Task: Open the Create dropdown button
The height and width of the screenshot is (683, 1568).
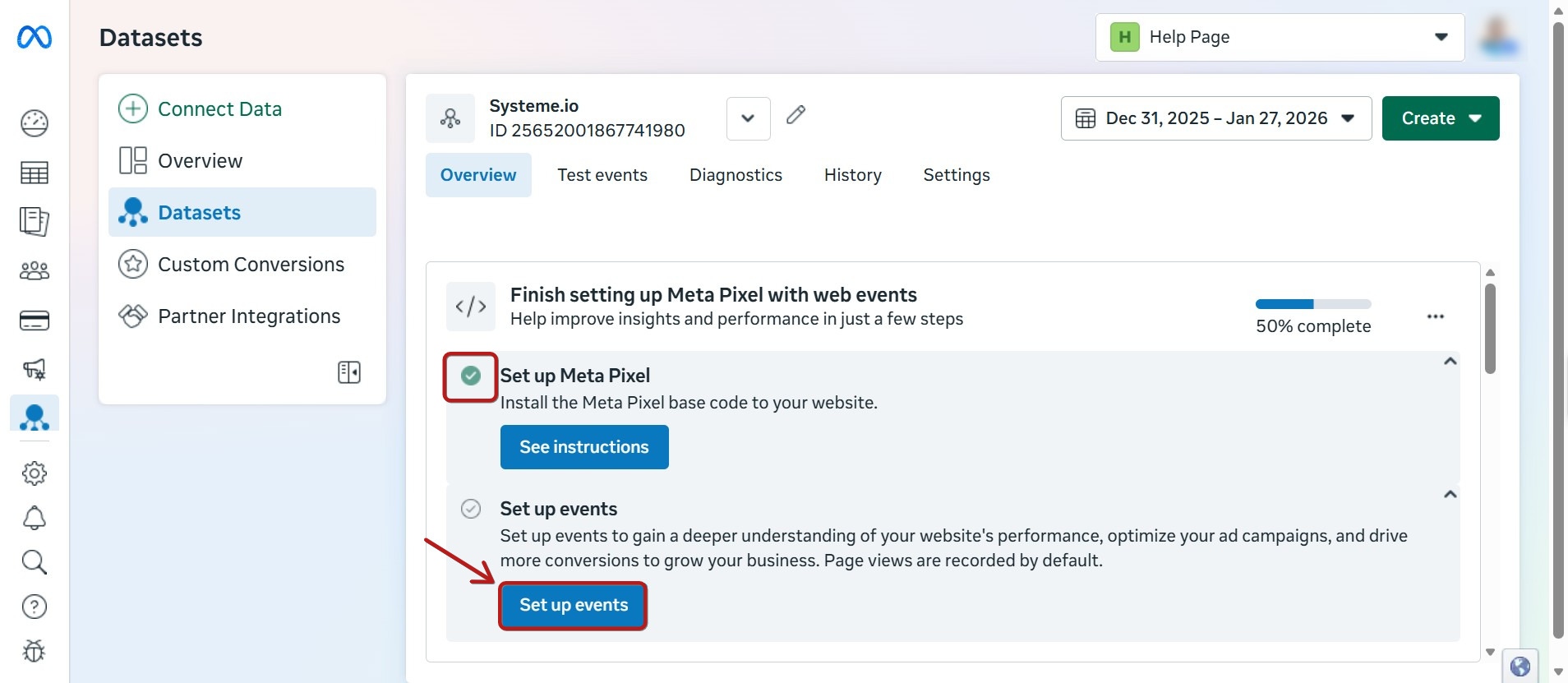Action: 1441,118
